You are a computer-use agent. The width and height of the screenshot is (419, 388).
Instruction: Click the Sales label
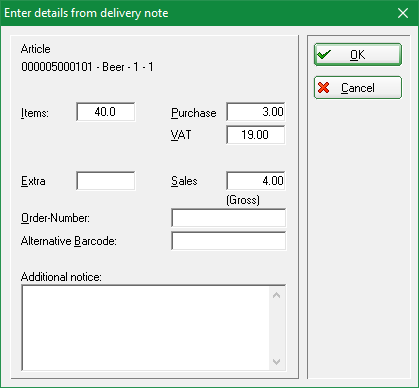coord(184,181)
